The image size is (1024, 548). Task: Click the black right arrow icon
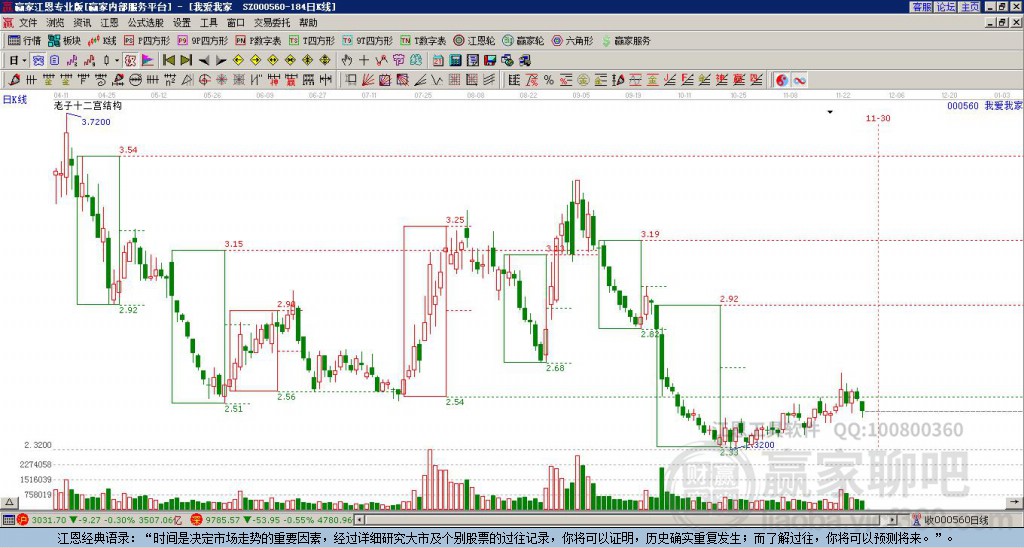221,61
